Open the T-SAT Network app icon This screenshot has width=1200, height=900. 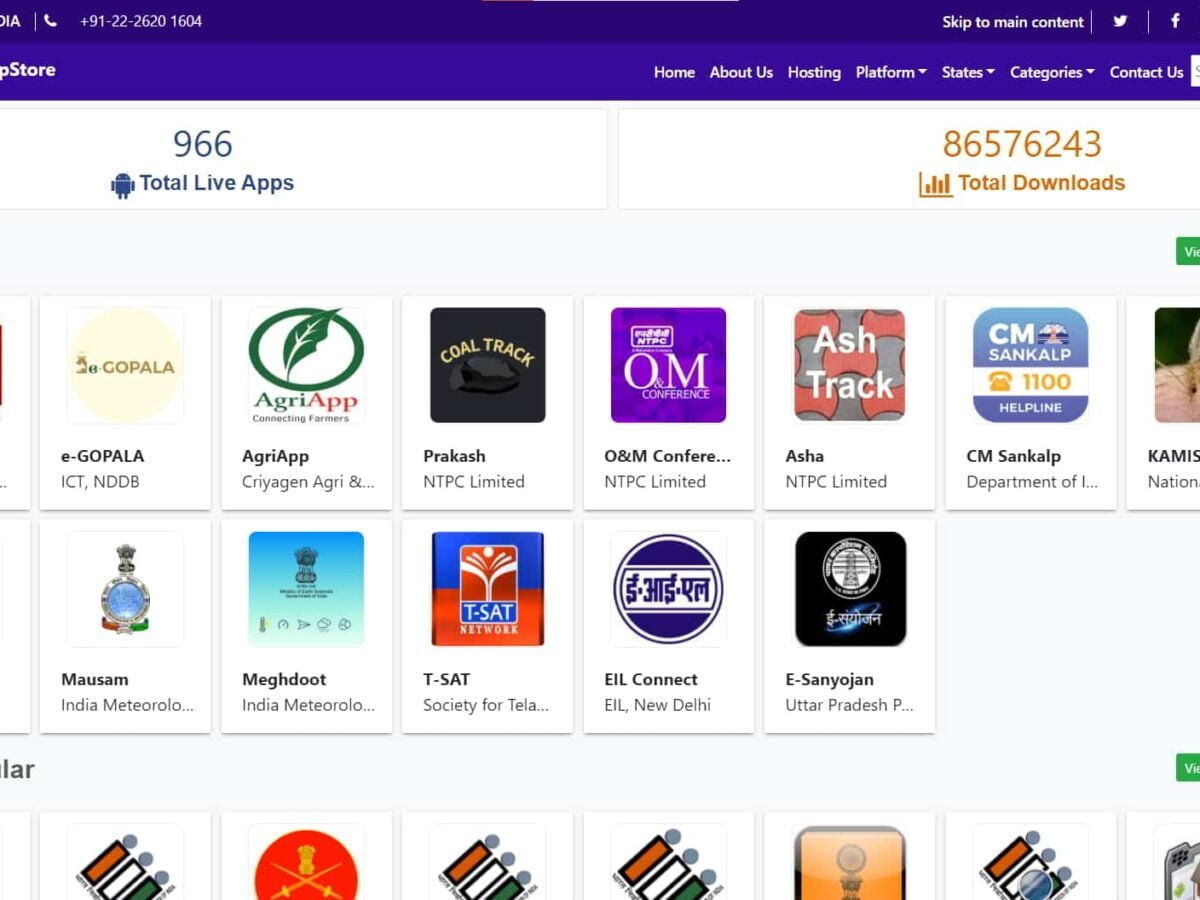click(488, 589)
